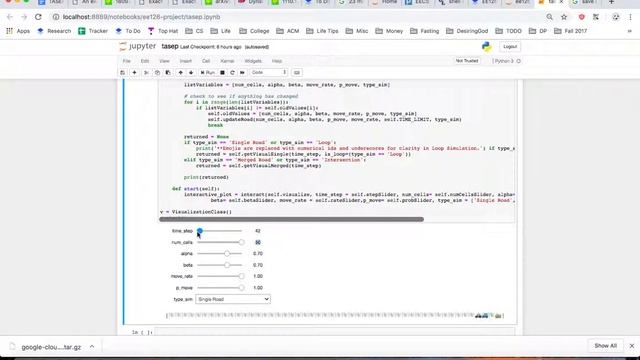Click Show All downloads button
This screenshot has height=360, width=640.
(605, 346)
